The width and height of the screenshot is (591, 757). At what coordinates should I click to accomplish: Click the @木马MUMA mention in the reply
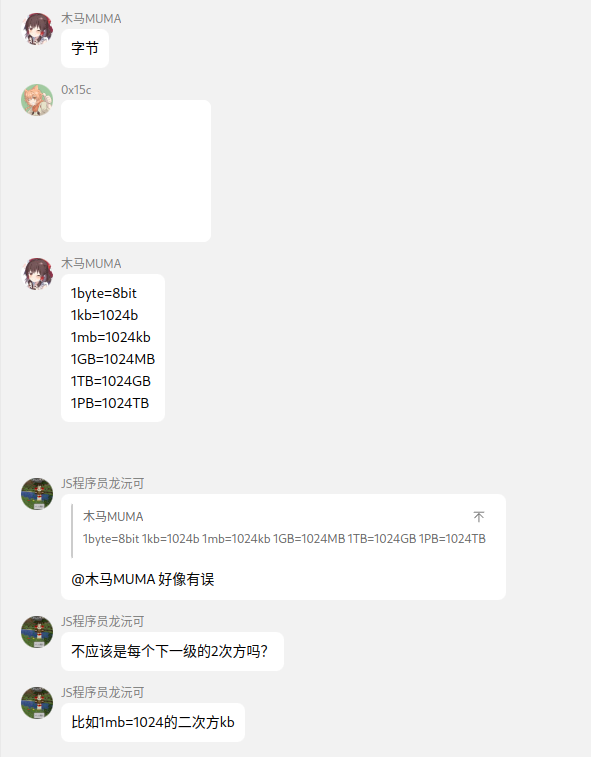[x=113, y=579]
